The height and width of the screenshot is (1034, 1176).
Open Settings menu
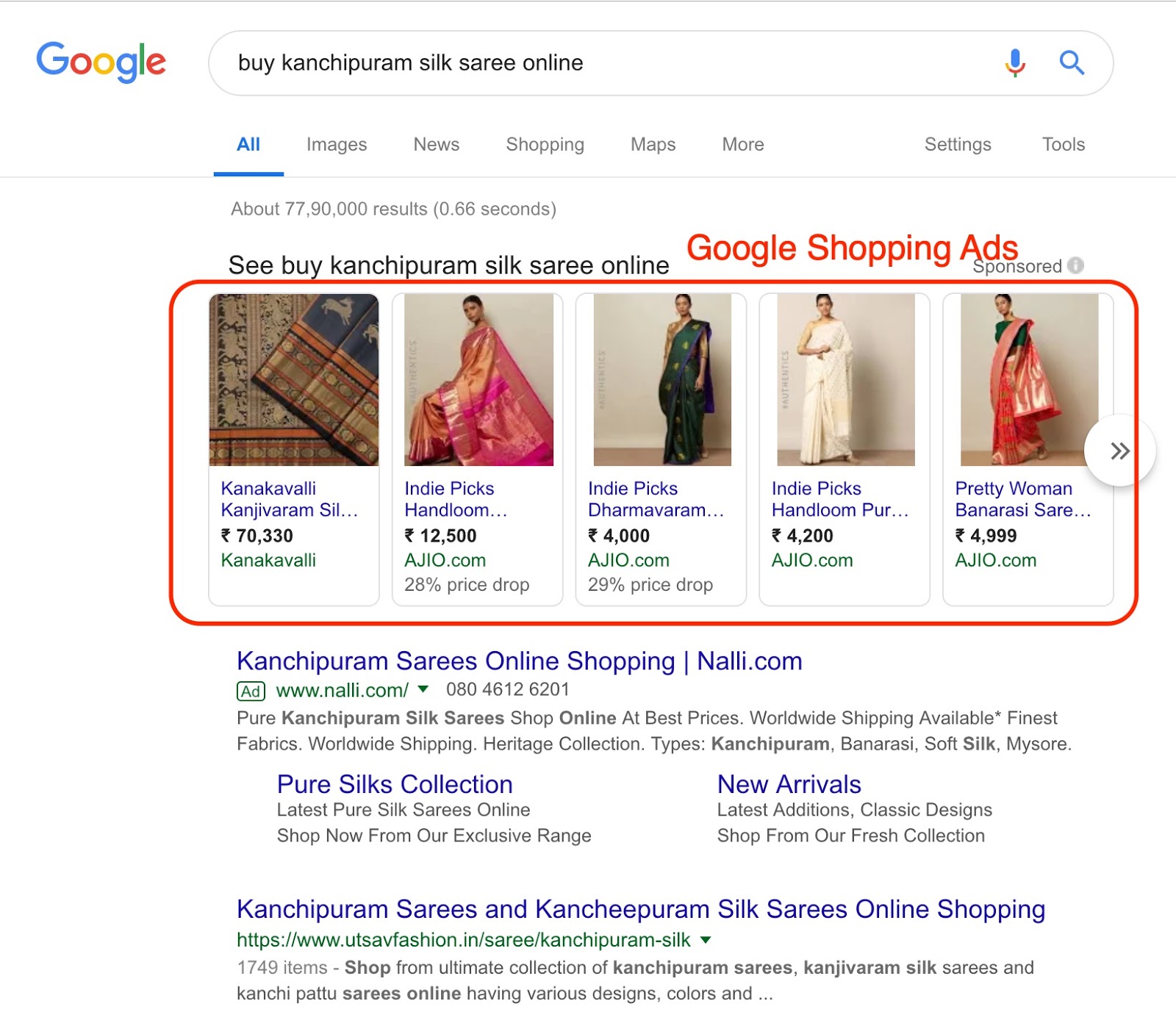pyautogui.click(x=958, y=145)
